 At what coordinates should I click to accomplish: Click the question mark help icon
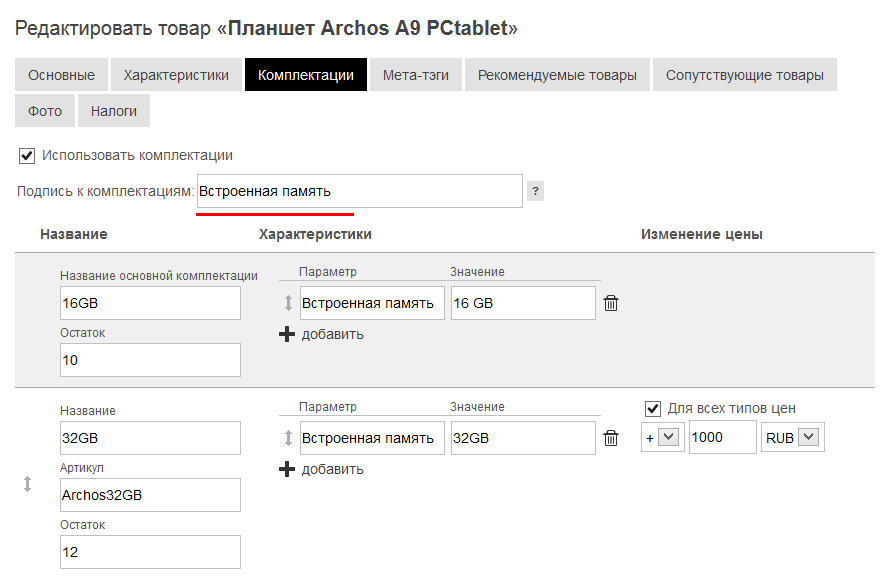click(535, 191)
